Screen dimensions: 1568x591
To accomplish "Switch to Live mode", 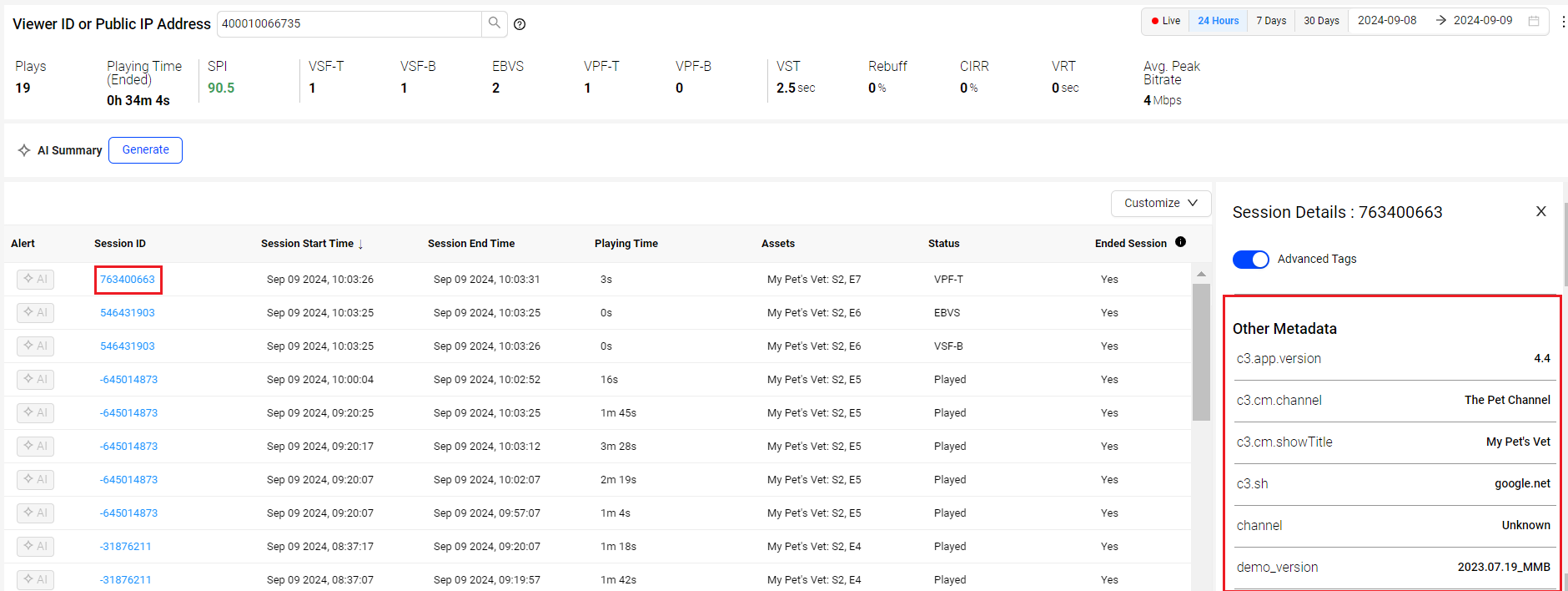I will point(1165,21).
